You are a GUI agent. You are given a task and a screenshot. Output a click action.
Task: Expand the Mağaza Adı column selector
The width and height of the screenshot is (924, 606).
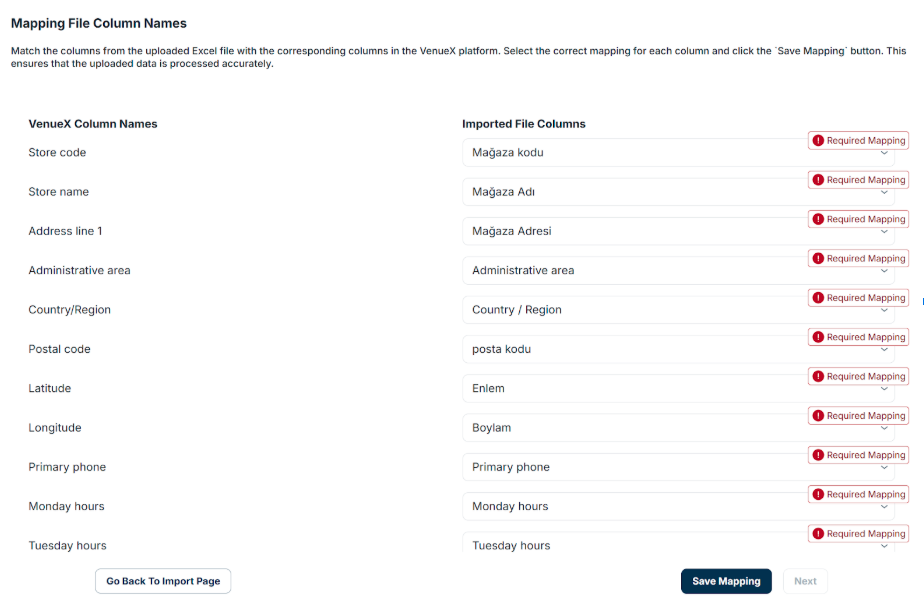coord(678,192)
